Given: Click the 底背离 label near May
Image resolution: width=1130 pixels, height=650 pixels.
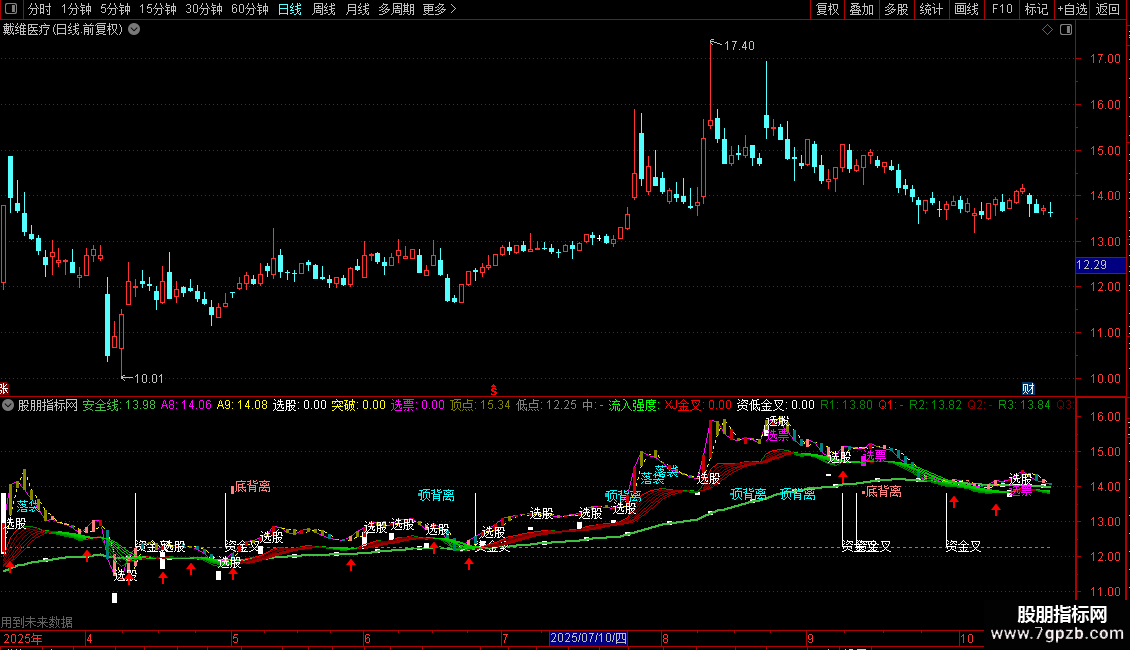Looking at the screenshot, I should 252,487.
